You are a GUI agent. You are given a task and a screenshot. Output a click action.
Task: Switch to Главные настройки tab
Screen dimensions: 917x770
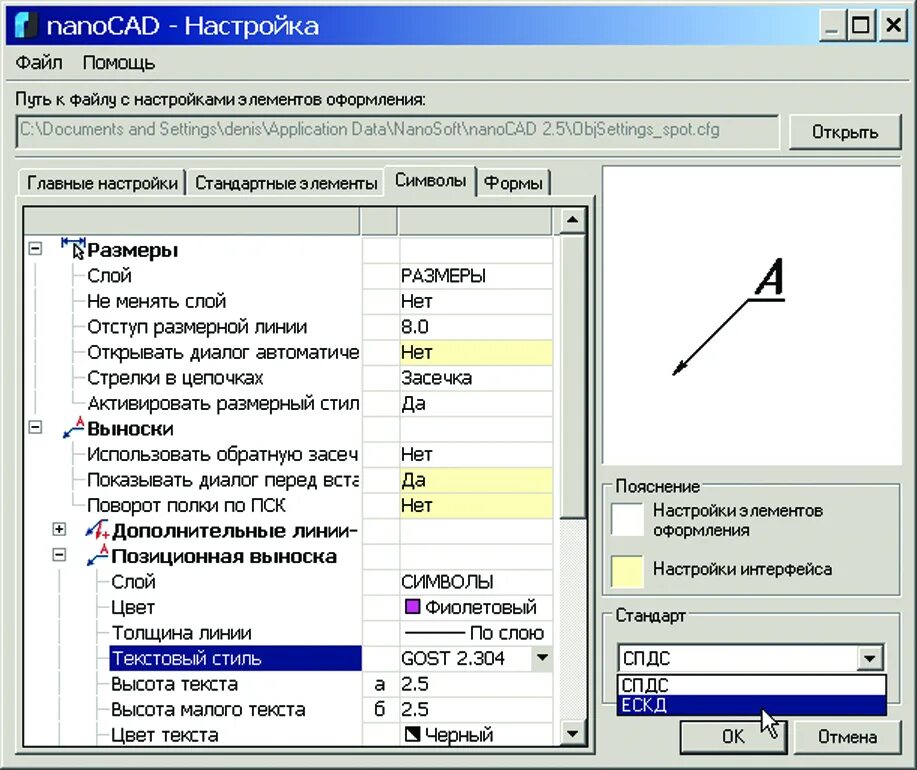pyautogui.click(x=102, y=183)
